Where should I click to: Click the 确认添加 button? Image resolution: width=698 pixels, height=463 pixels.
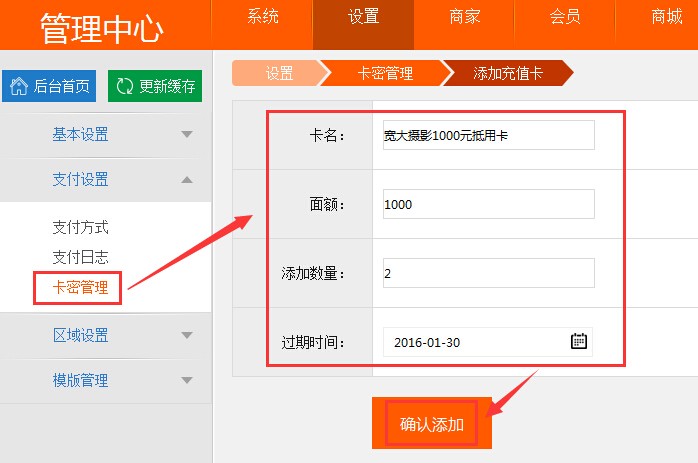point(432,423)
